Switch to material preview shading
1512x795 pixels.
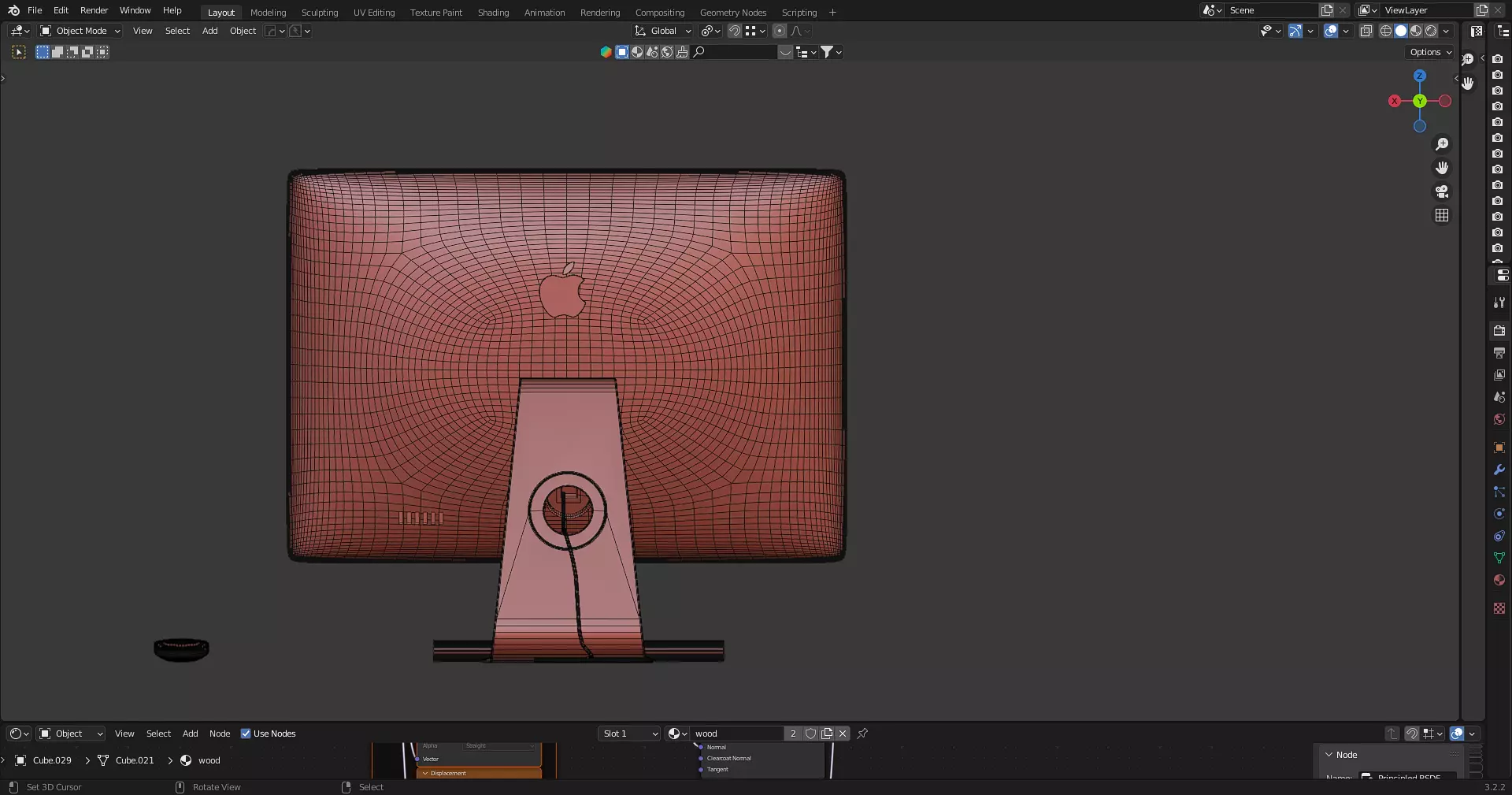point(1416,31)
